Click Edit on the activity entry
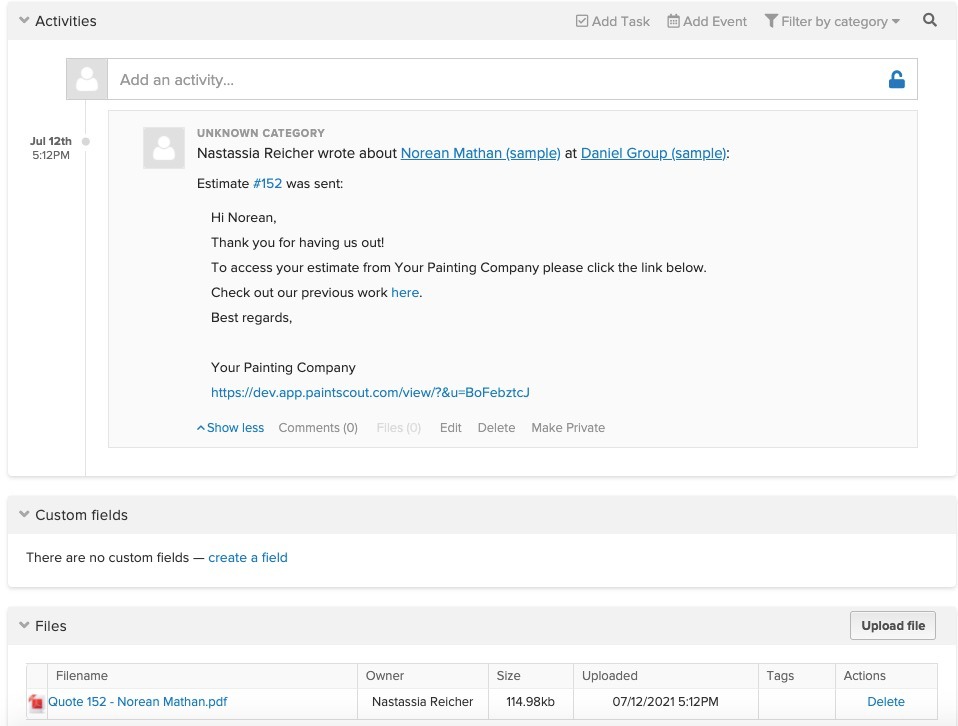Viewport: 958px width, 726px height. coord(451,428)
